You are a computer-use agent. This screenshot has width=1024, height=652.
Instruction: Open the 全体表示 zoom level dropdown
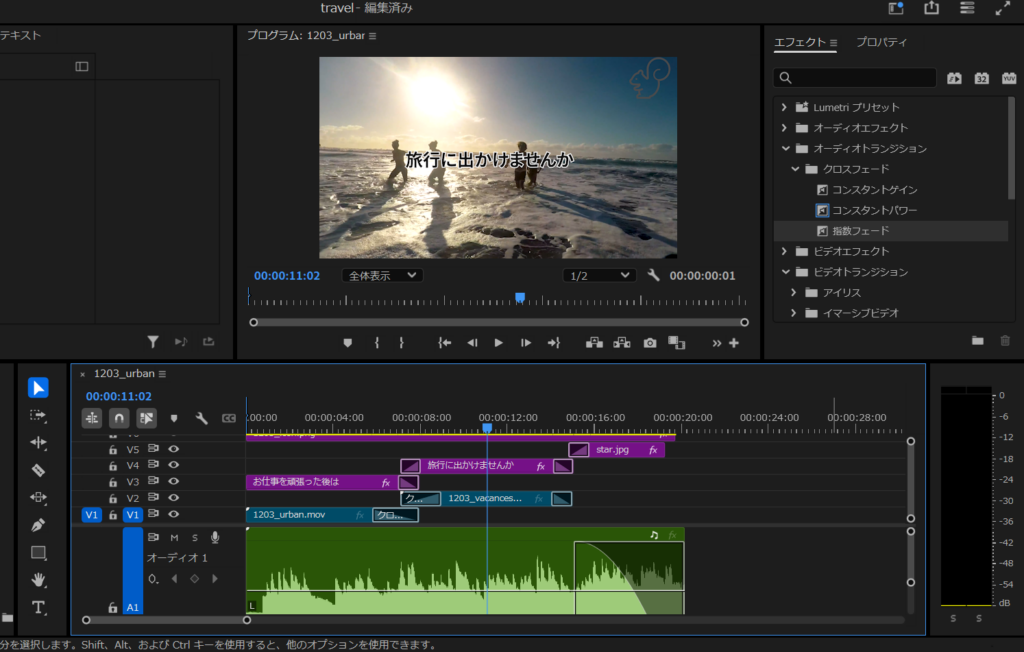coord(382,275)
